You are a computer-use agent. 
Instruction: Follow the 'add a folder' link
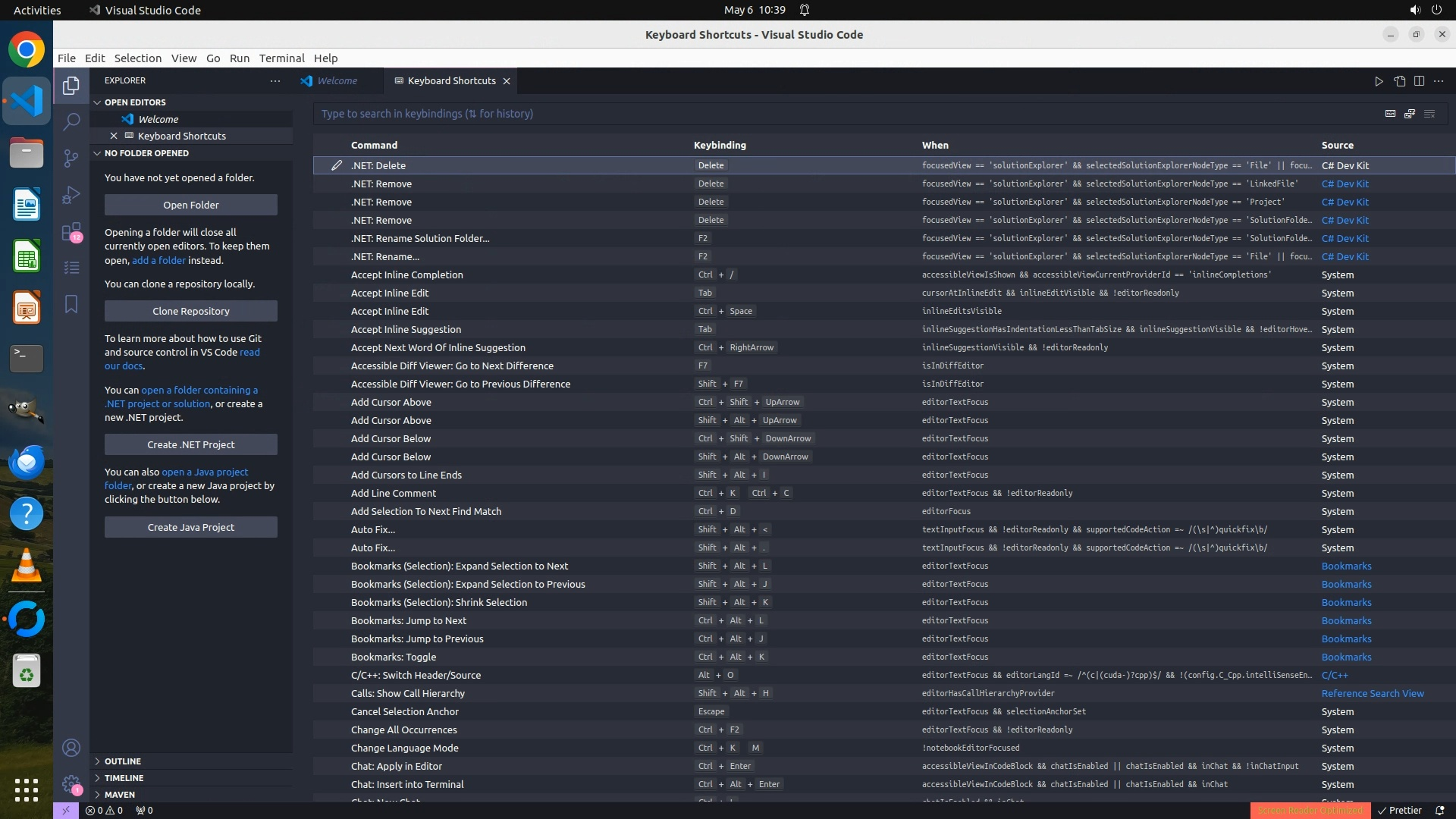click(x=158, y=260)
